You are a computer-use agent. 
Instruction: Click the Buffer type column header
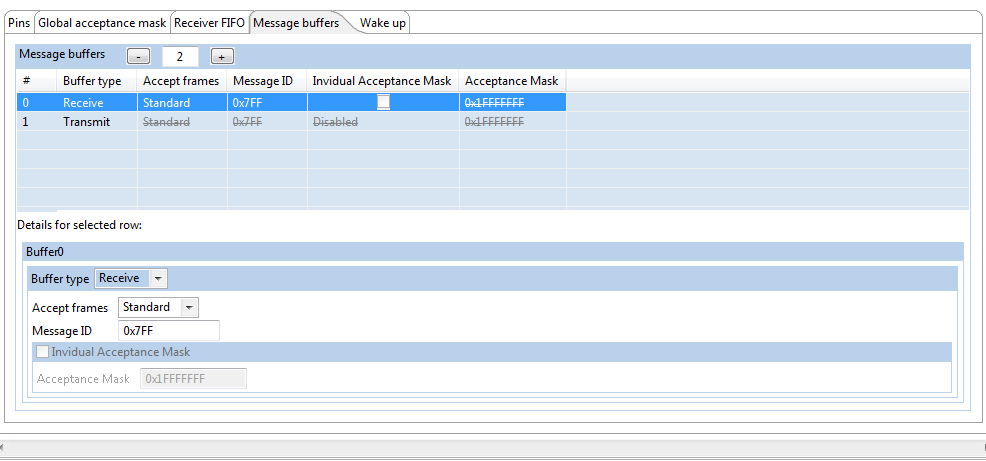coord(97,81)
